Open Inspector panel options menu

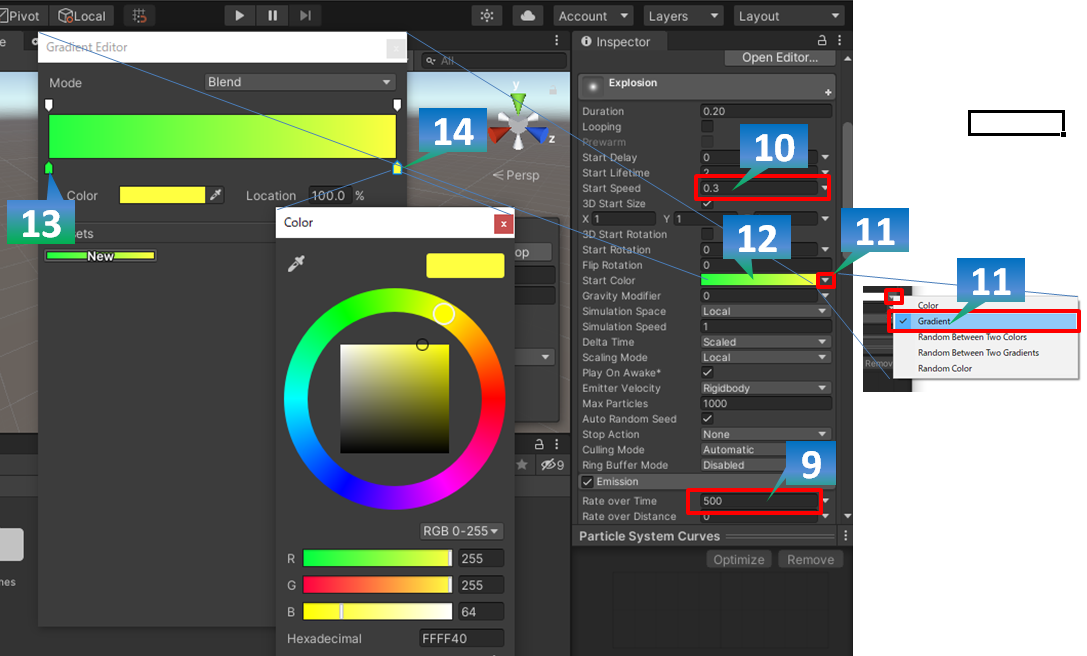[840, 40]
